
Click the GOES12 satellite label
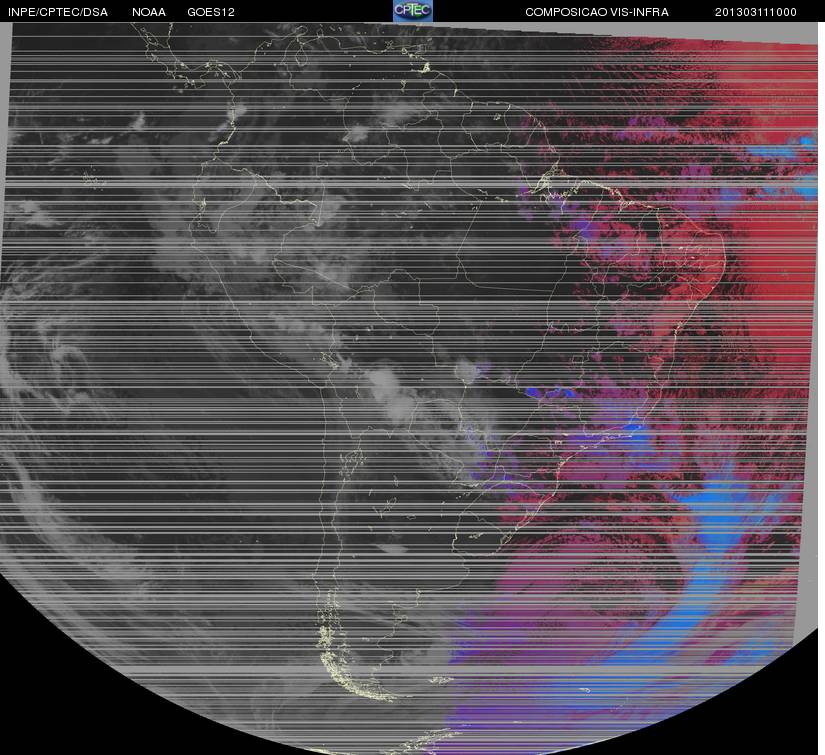click(211, 12)
